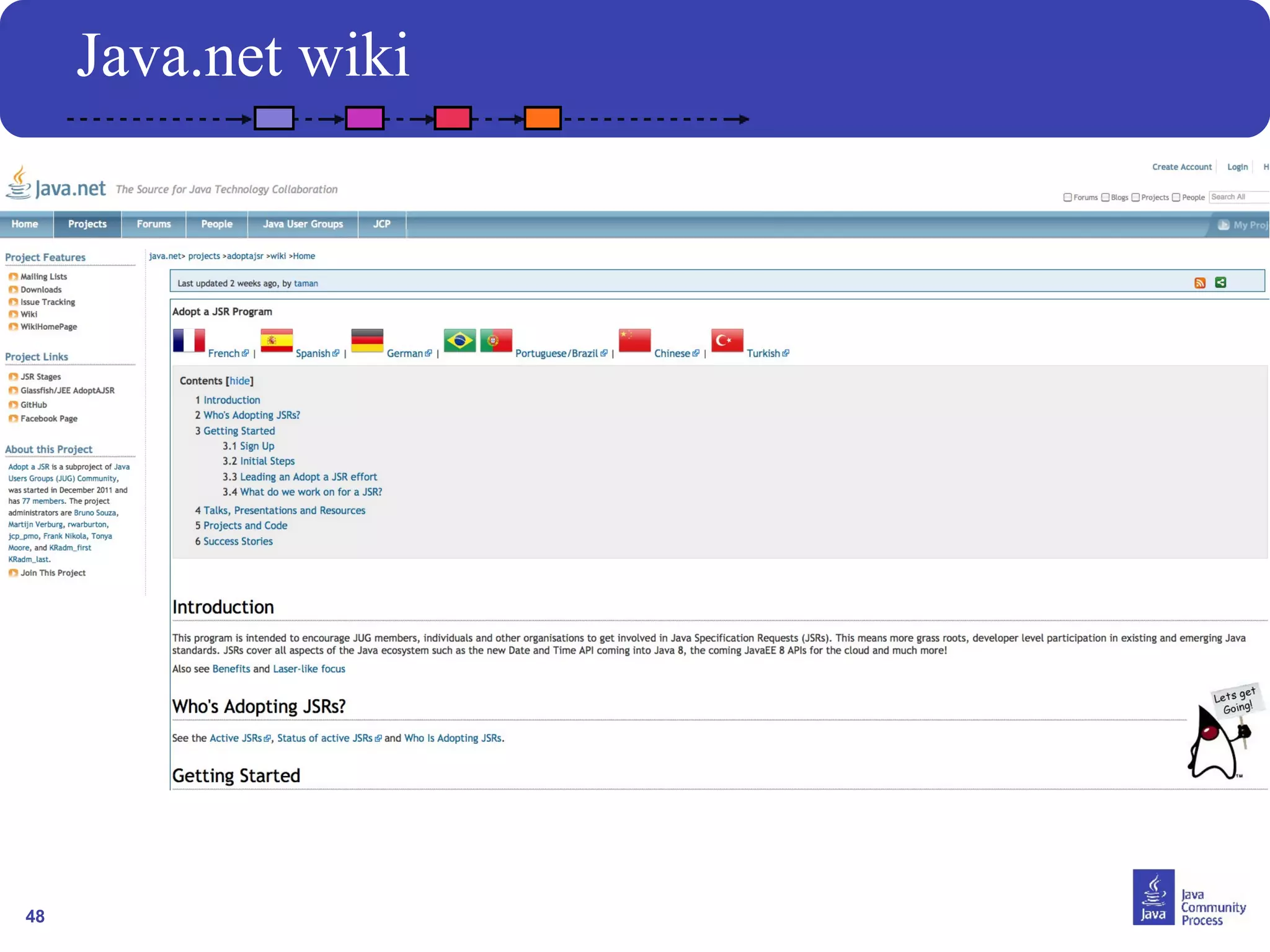Click the Java Community Process logo
Image resolution: width=1270 pixels, height=952 pixels.
[1189, 897]
